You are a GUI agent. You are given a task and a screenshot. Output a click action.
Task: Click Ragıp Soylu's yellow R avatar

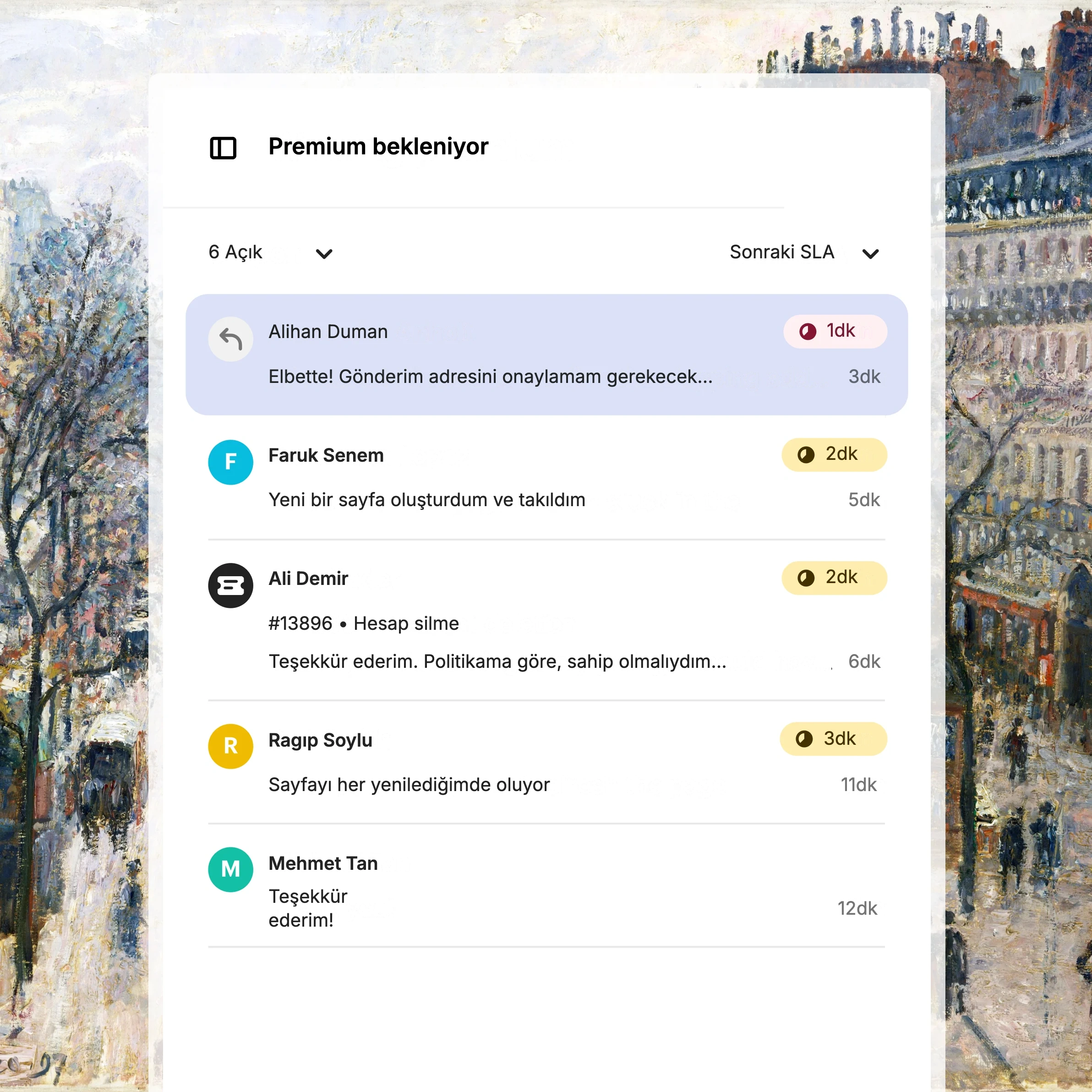coord(230,746)
